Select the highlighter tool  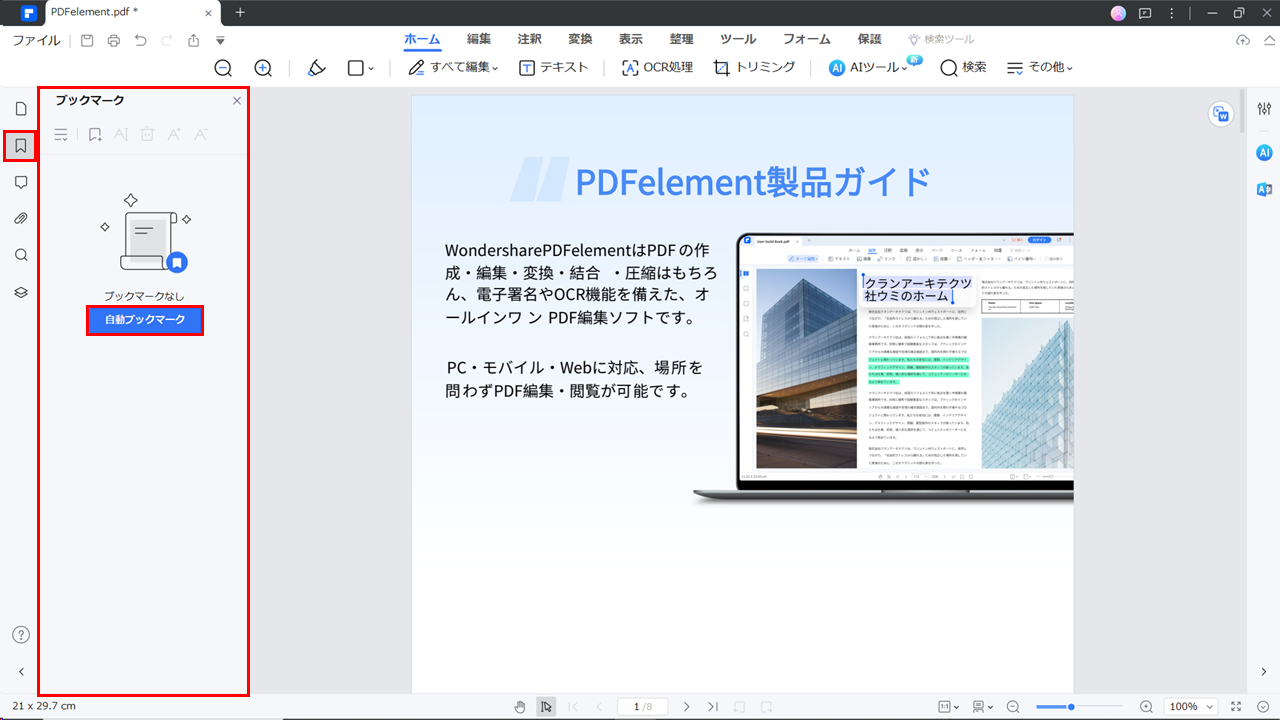pos(316,68)
